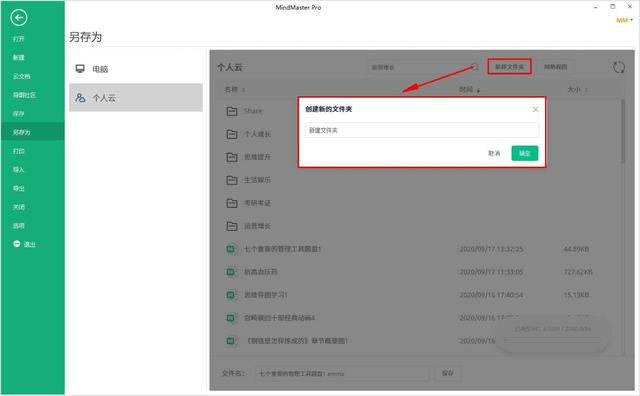The image size is (640, 396).
Task: Click the file list vertical scrollbar
Action: pos(623,131)
